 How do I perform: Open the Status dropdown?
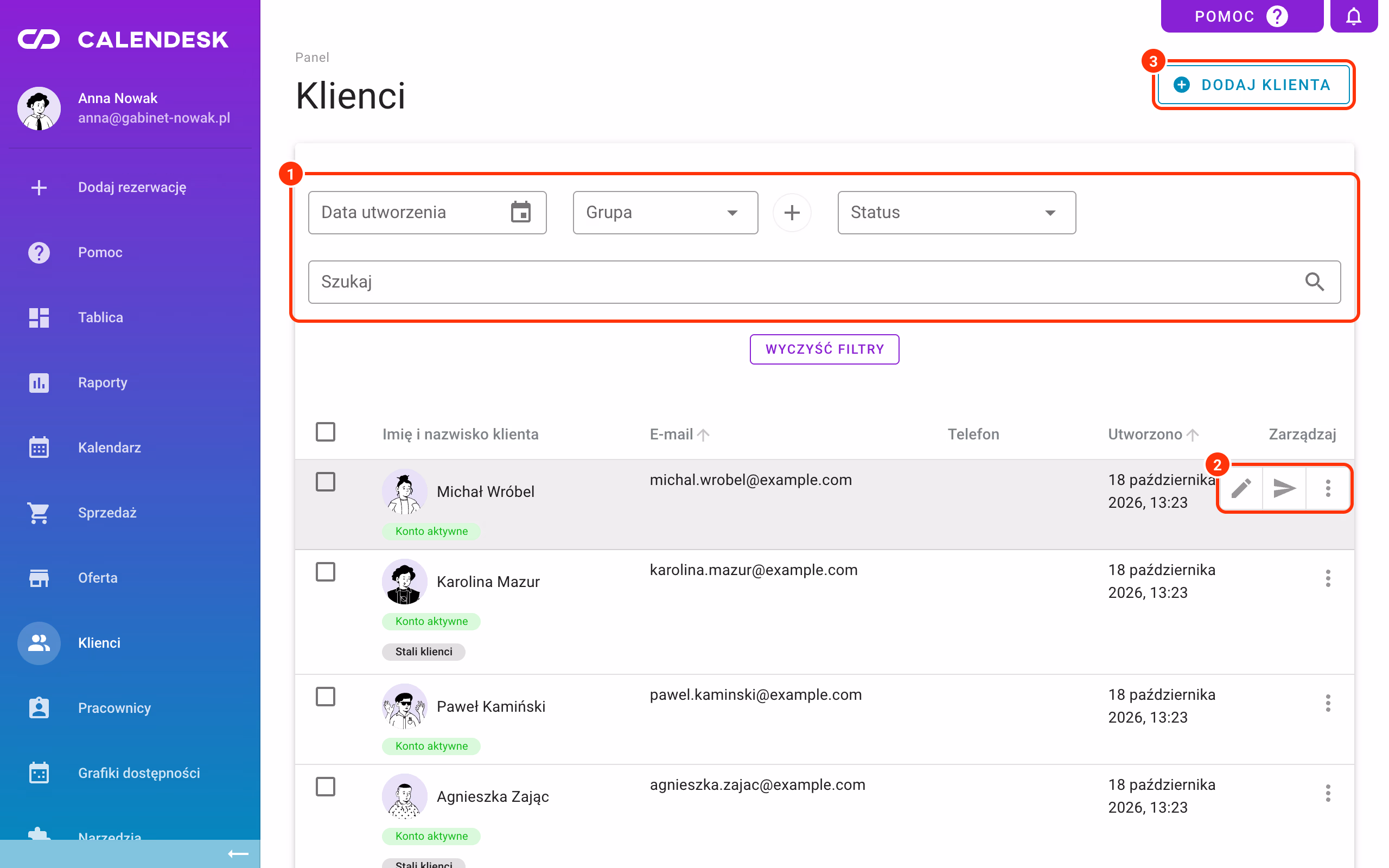point(956,213)
